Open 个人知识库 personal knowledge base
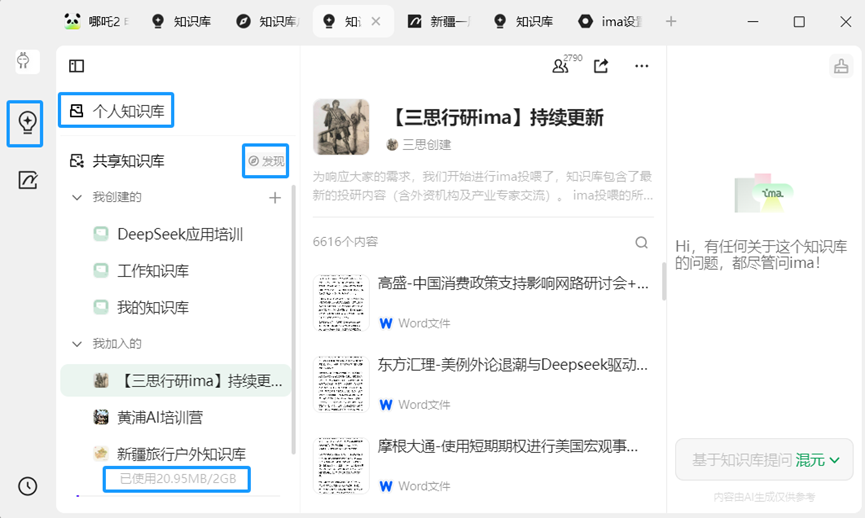The width and height of the screenshot is (865, 518). (x=116, y=111)
